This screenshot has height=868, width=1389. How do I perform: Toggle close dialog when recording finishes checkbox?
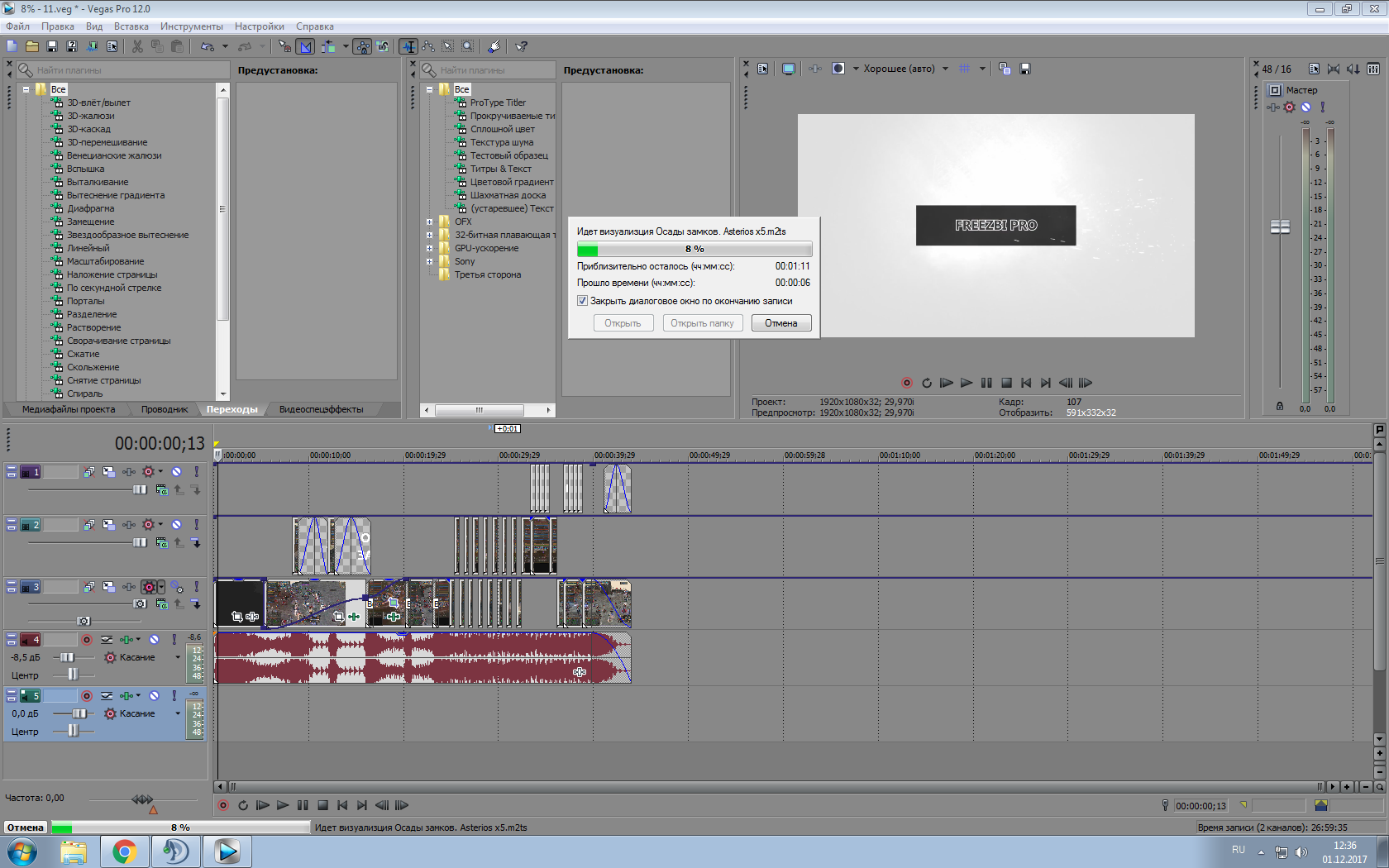click(582, 301)
